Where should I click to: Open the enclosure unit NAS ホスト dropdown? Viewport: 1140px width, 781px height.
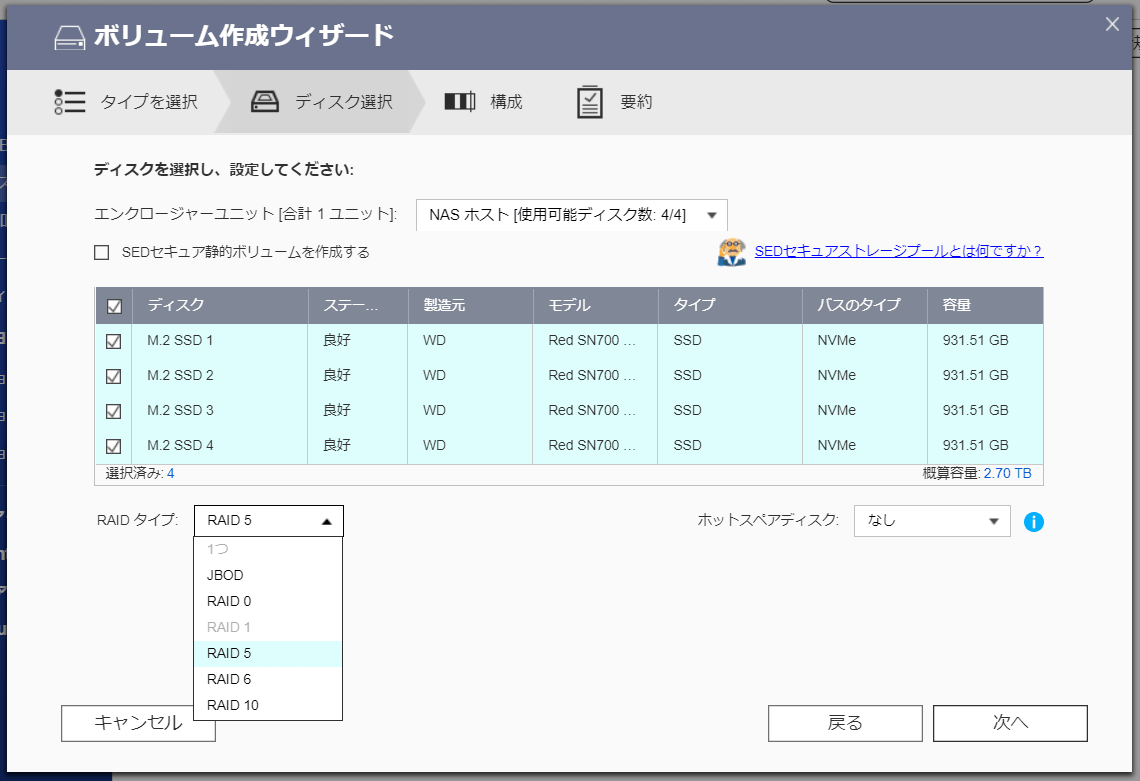[x=571, y=215]
